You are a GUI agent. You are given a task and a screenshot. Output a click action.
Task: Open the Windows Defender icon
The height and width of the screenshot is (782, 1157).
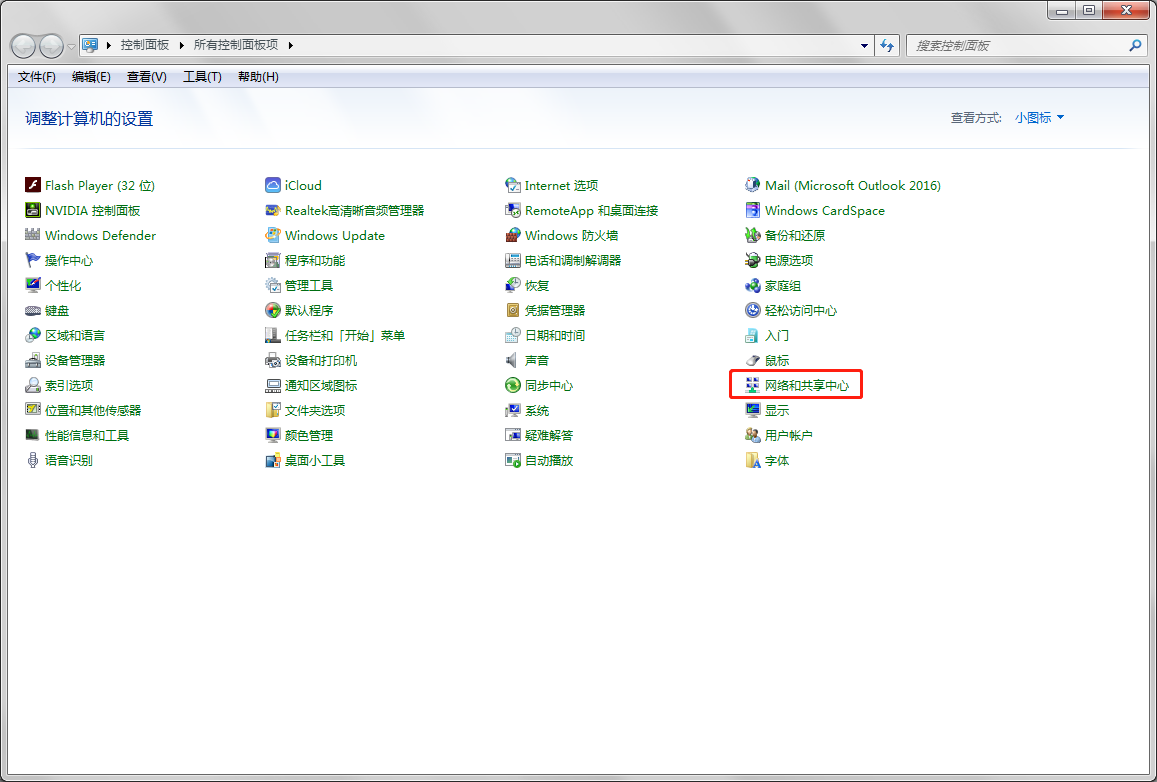(x=32, y=235)
